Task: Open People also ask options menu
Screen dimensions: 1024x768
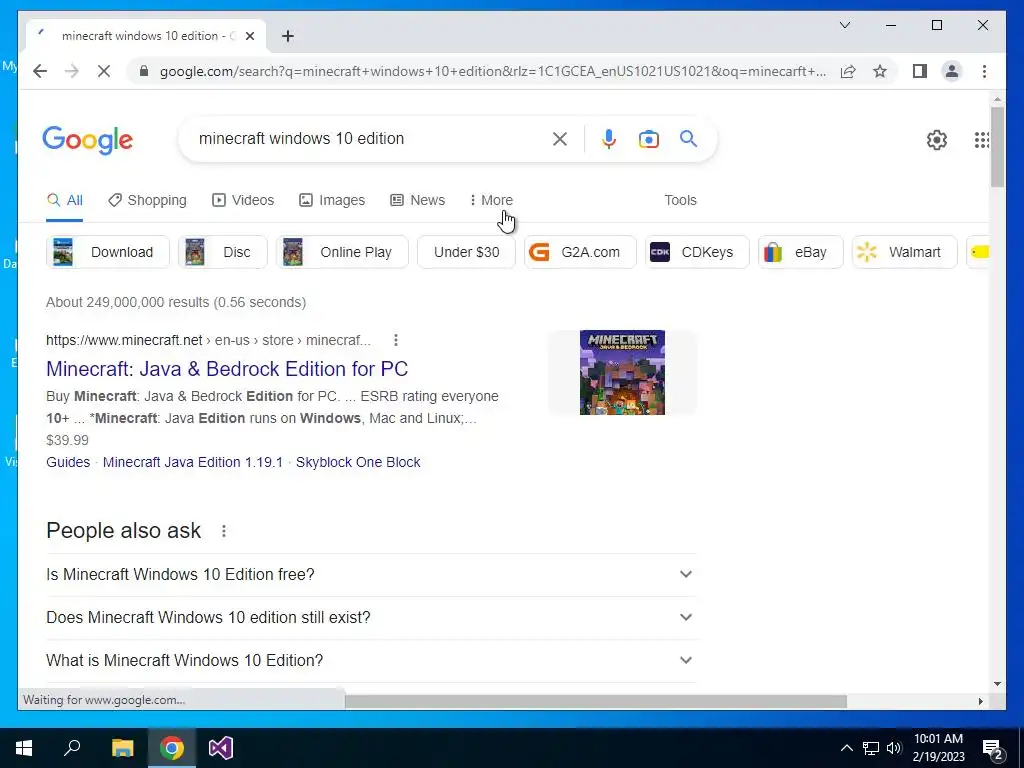Action: (x=223, y=531)
